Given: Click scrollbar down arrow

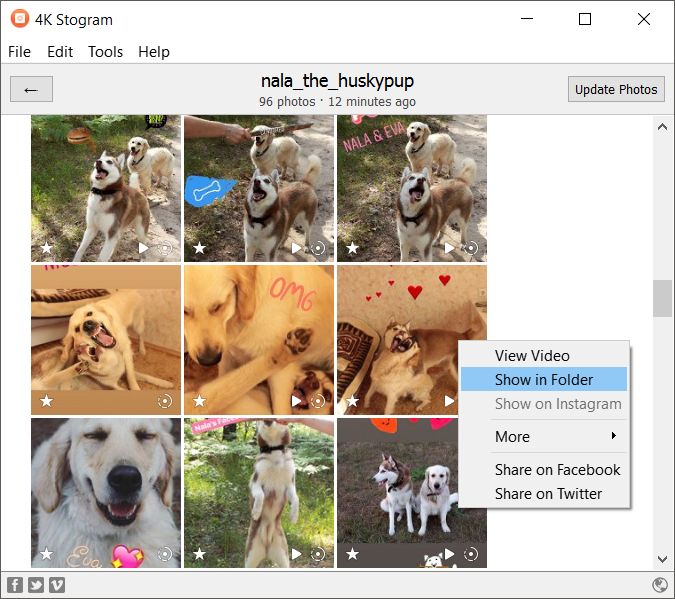Looking at the screenshot, I should point(662,559).
